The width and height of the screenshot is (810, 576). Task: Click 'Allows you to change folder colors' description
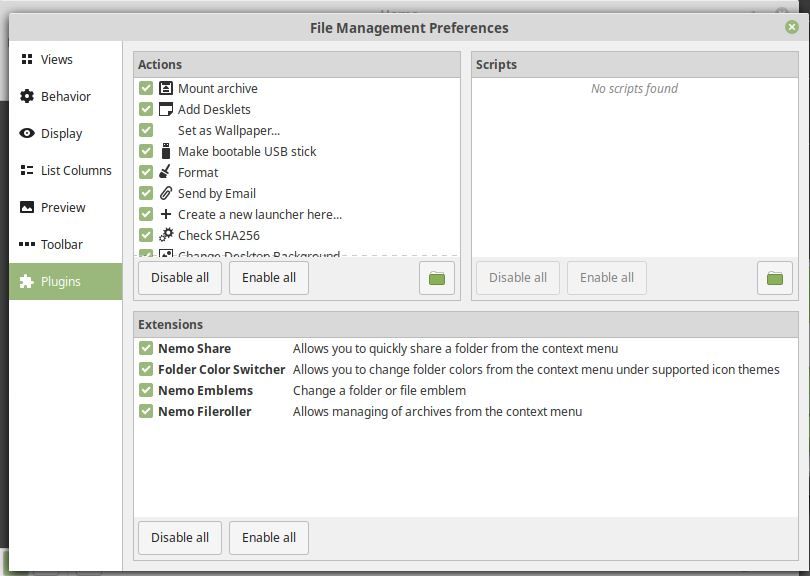536,369
